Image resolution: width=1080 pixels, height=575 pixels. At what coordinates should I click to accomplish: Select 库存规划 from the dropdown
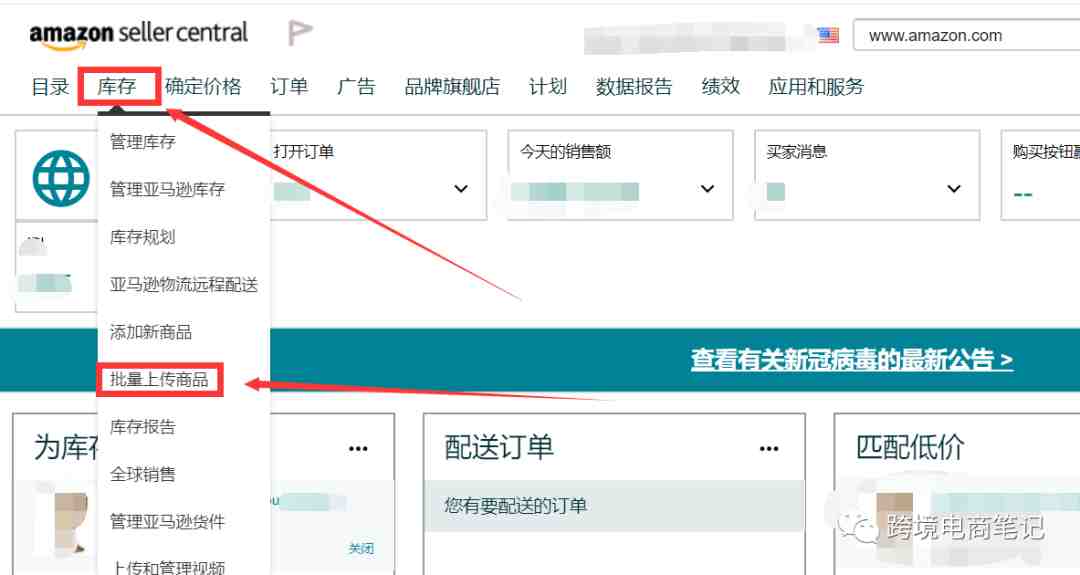point(143,237)
